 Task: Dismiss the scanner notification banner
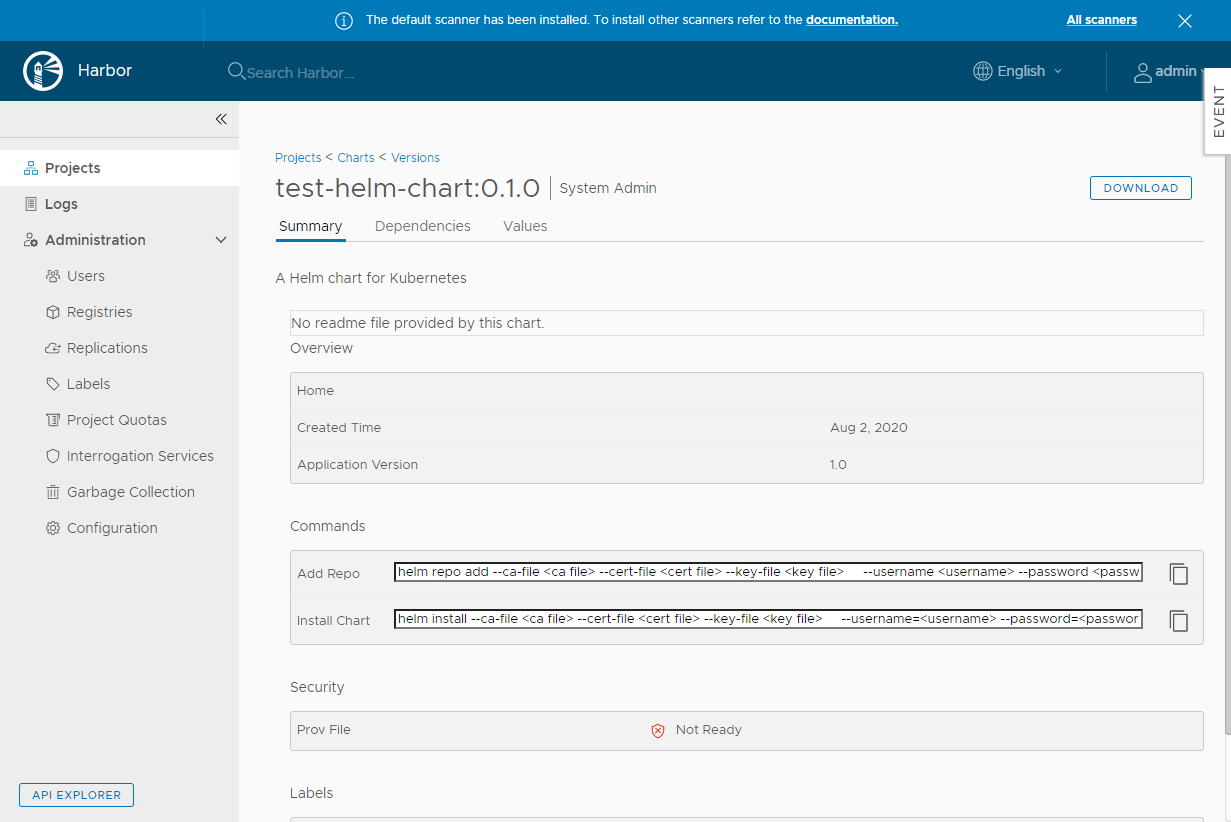coord(1185,20)
